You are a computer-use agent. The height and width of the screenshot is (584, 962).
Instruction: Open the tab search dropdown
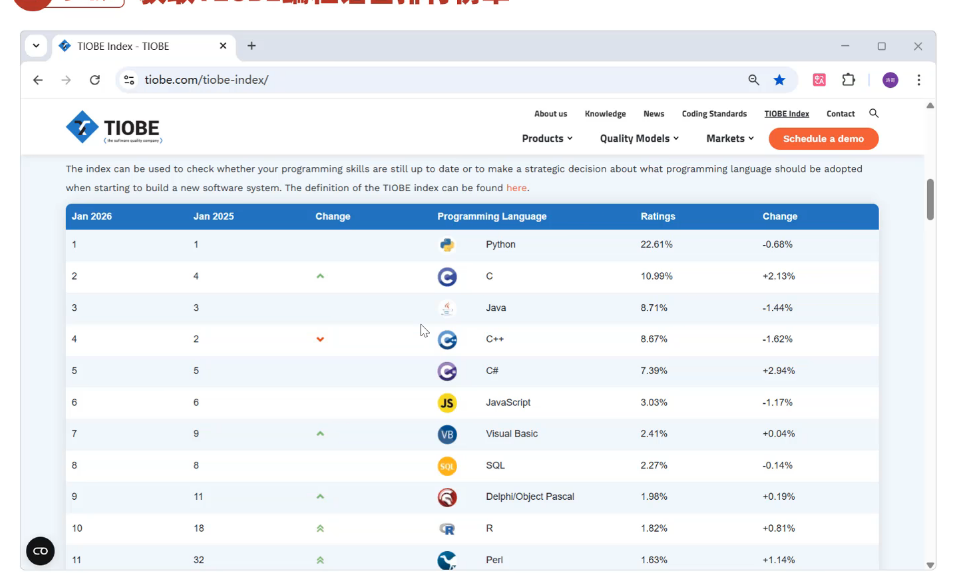pos(36,46)
